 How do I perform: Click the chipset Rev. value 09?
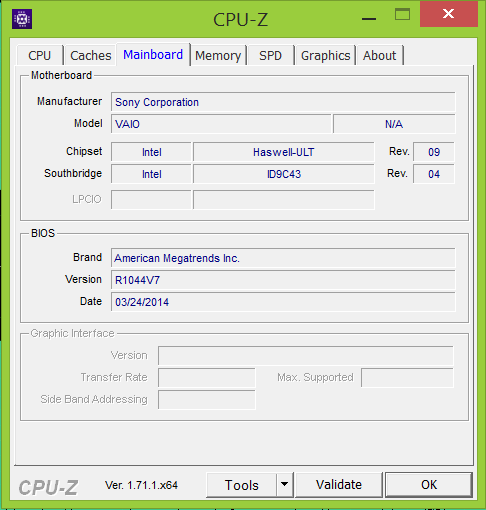coord(434,152)
